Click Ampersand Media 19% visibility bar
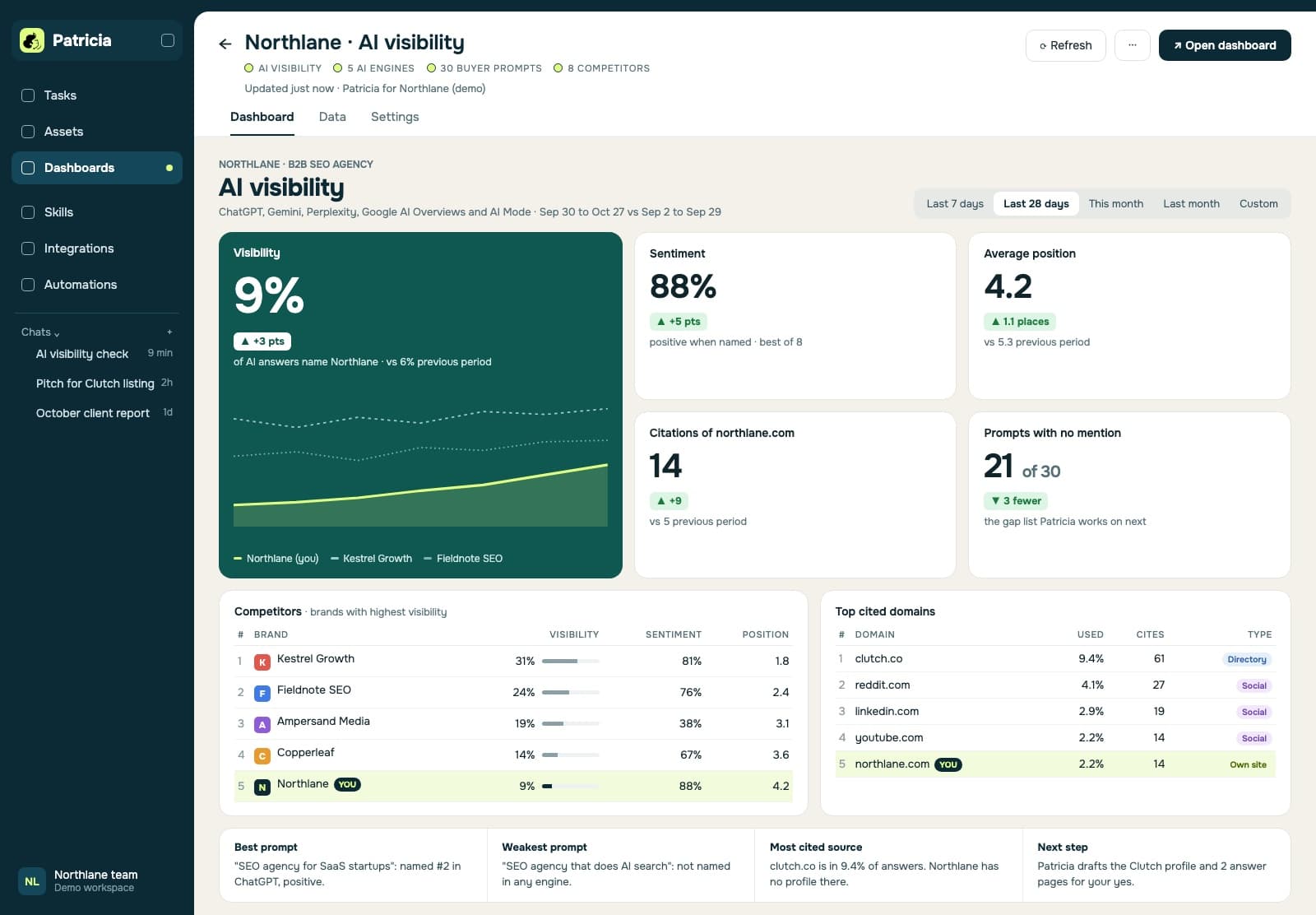Viewport: 1316px width, 915px height. coord(571,724)
